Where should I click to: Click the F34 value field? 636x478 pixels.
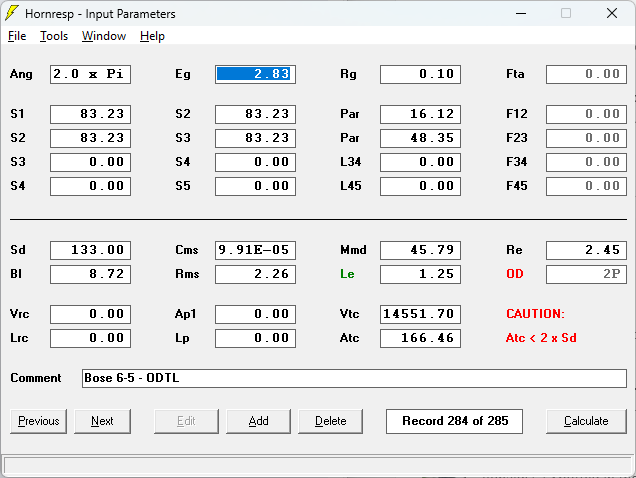tap(586, 162)
